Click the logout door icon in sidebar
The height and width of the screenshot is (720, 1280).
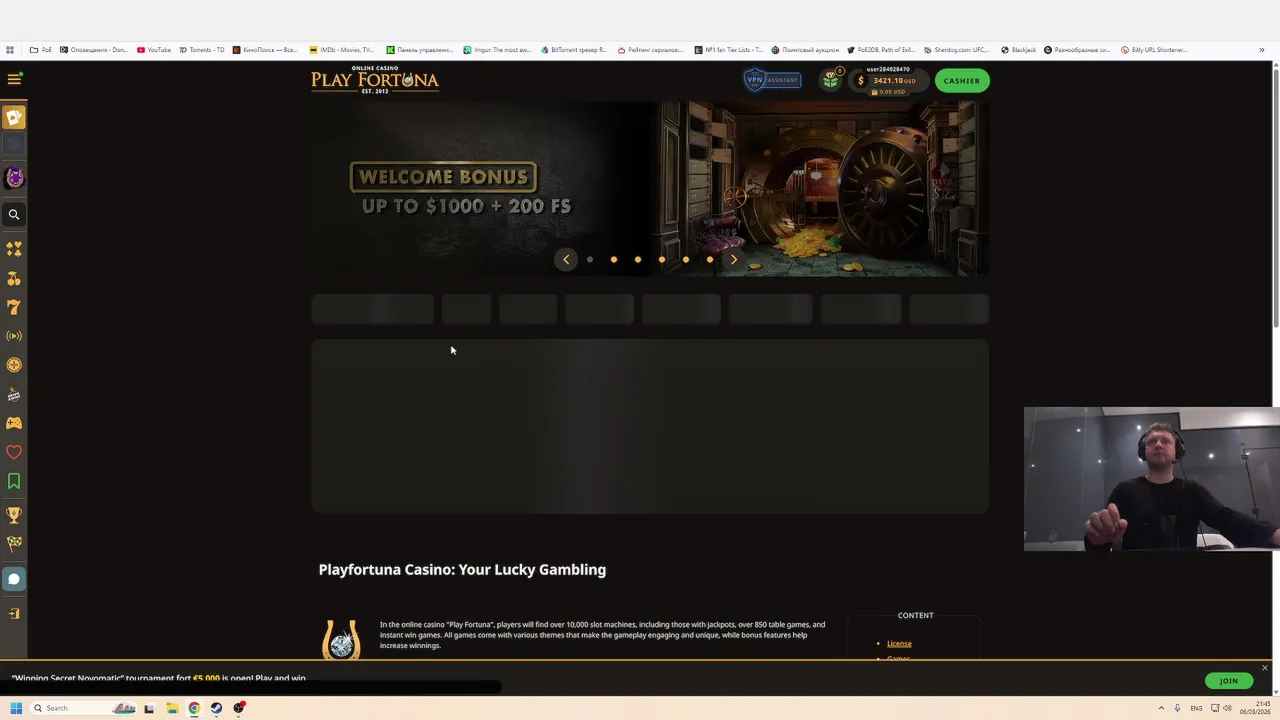click(14, 614)
